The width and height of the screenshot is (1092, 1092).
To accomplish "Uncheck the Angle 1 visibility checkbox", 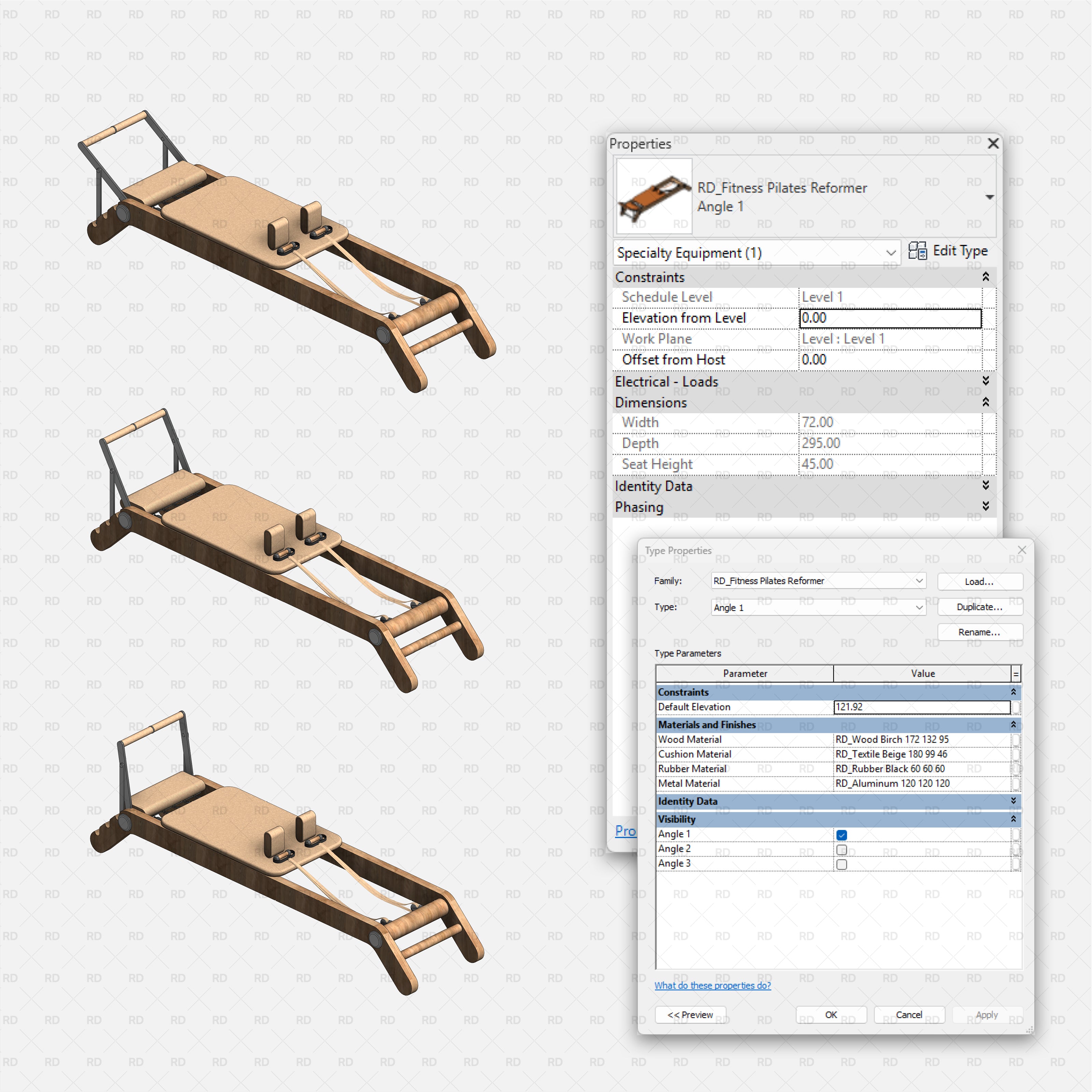I will pos(842,835).
